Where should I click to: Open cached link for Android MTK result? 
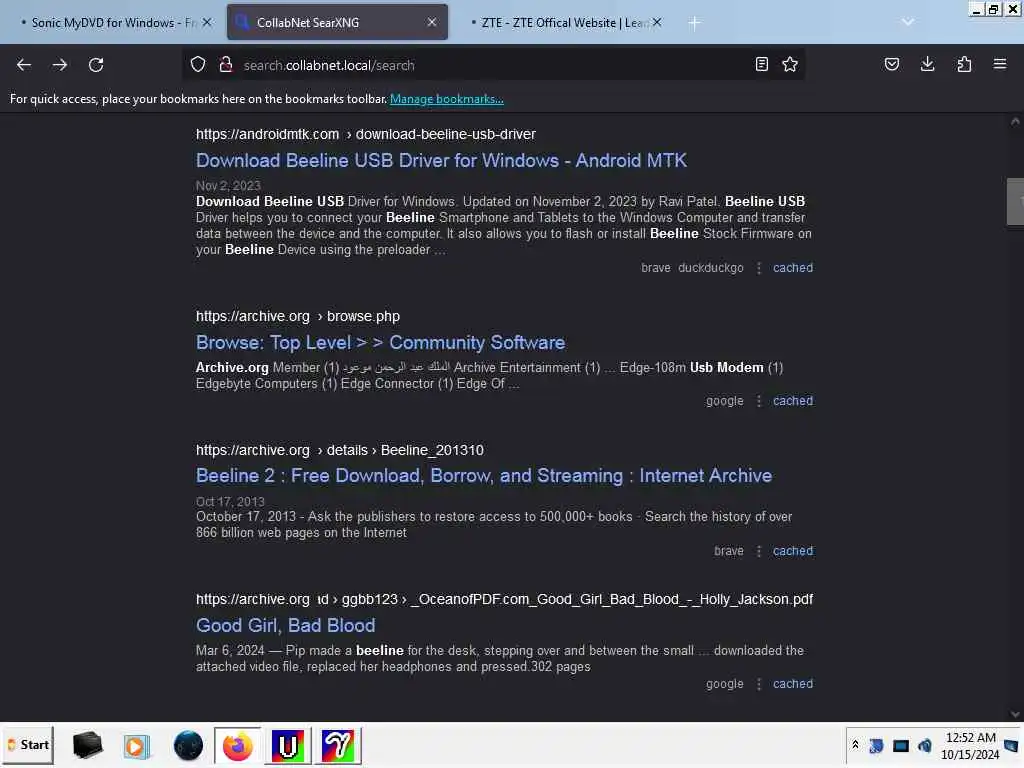tap(793, 268)
